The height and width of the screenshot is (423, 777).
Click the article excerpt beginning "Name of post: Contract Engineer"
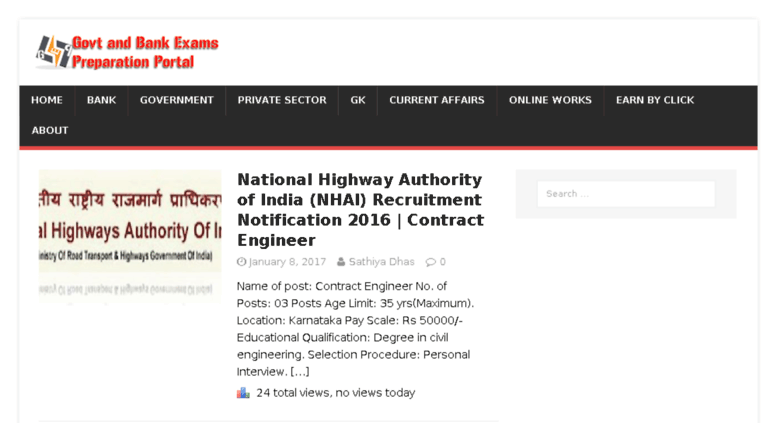(355, 329)
